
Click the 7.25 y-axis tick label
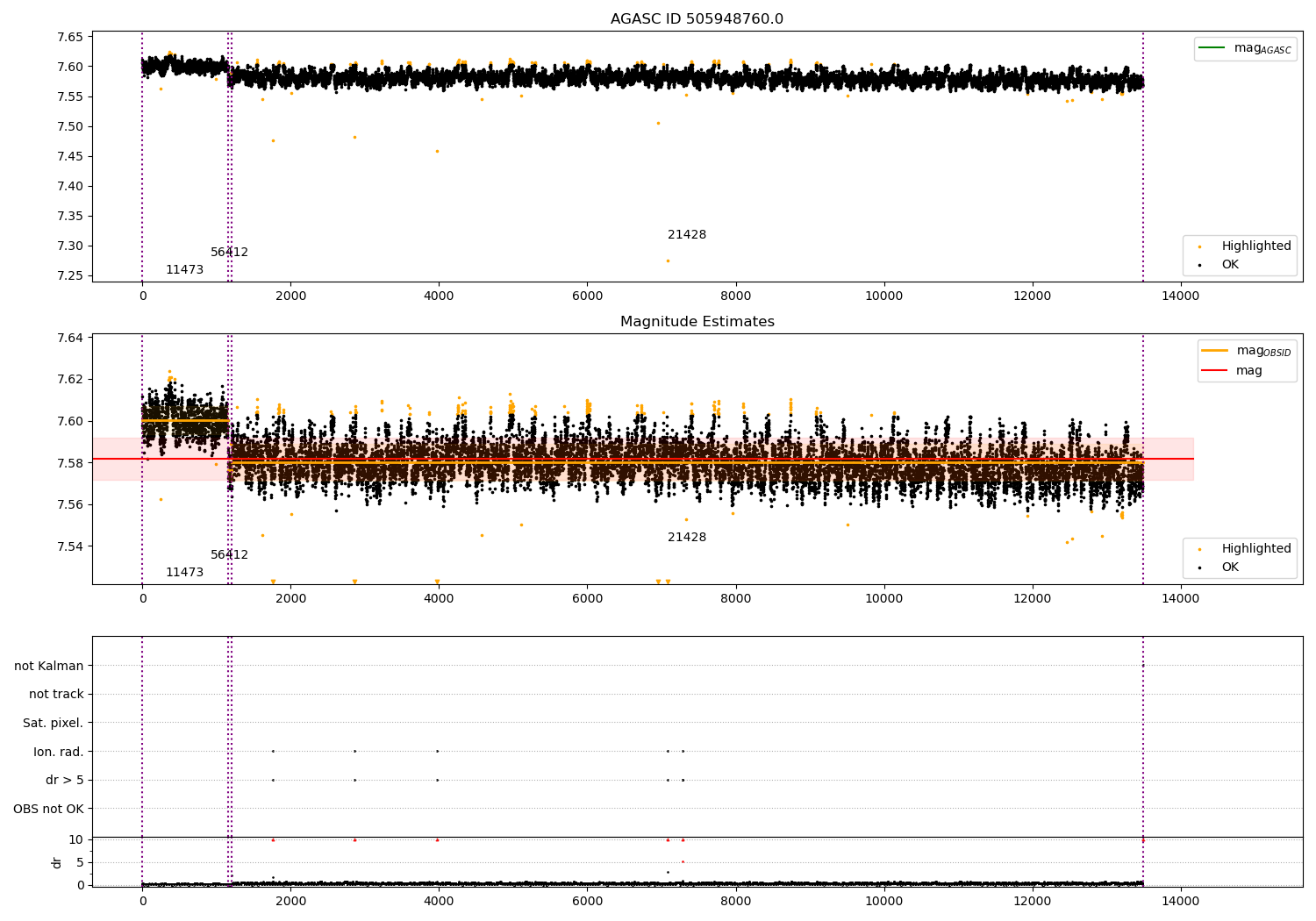[71, 275]
